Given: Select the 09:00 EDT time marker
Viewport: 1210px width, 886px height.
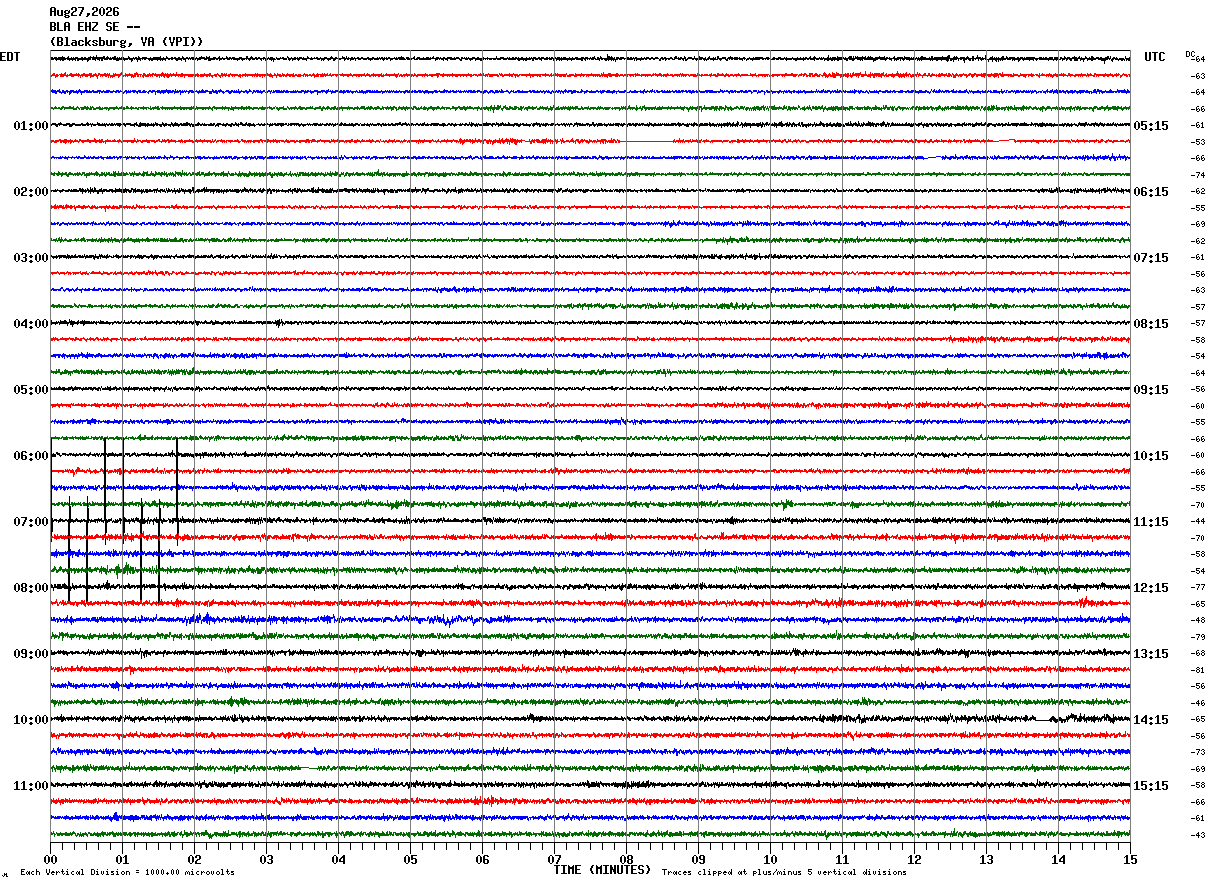Looking at the screenshot, I should tap(31, 654).
